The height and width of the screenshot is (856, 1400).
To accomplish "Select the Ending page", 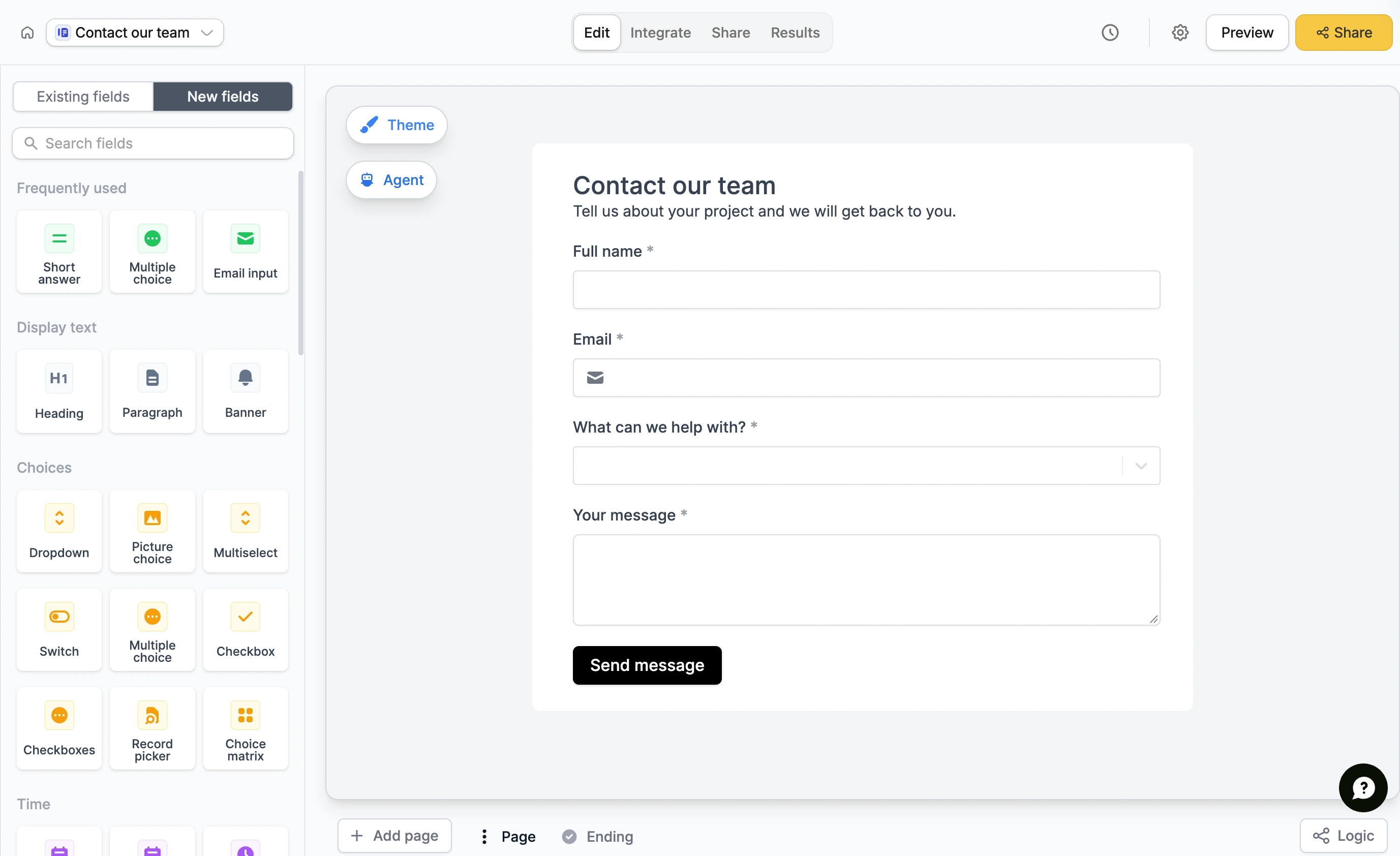I will click(598, 836).
